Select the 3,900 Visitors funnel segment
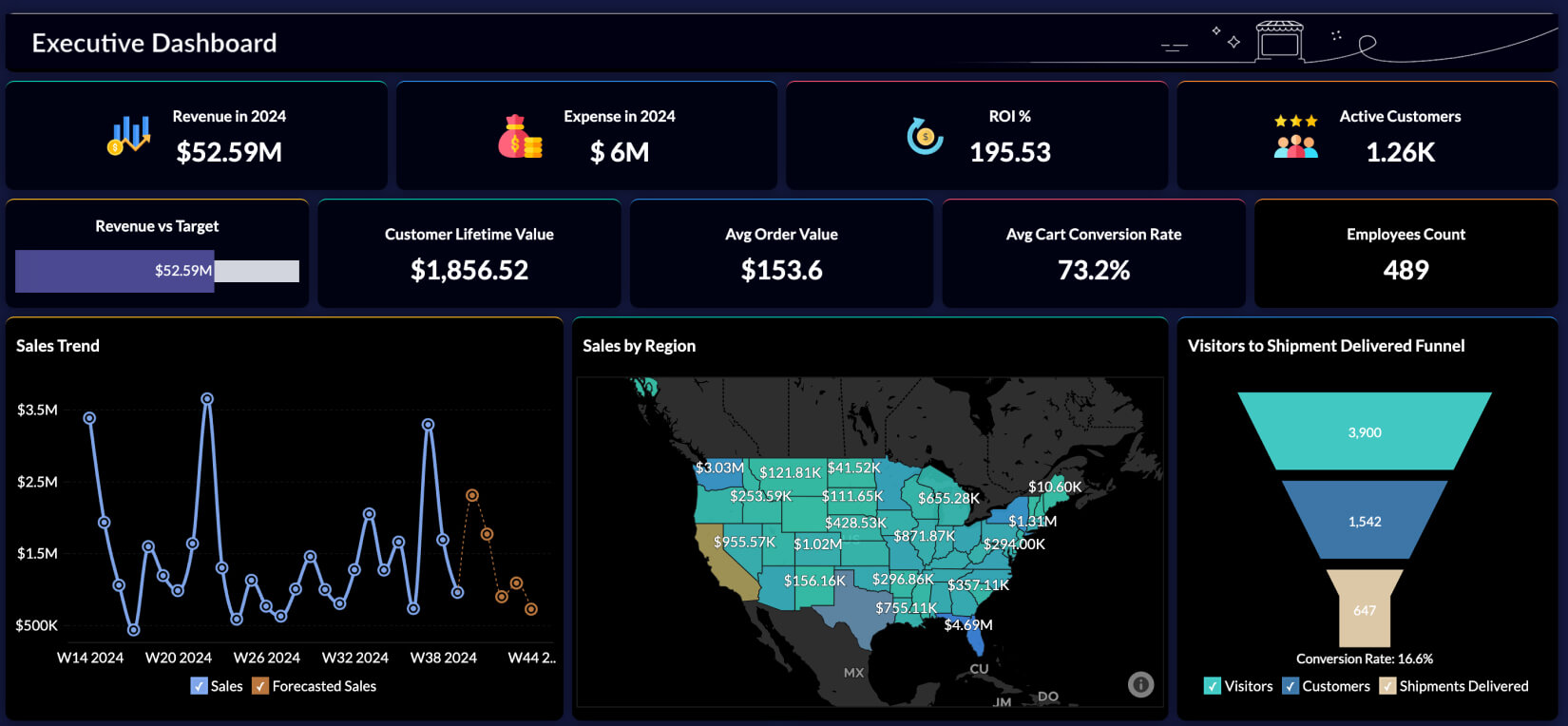1568x726 pixels. pyautogui.click(x=1365, y=432)
